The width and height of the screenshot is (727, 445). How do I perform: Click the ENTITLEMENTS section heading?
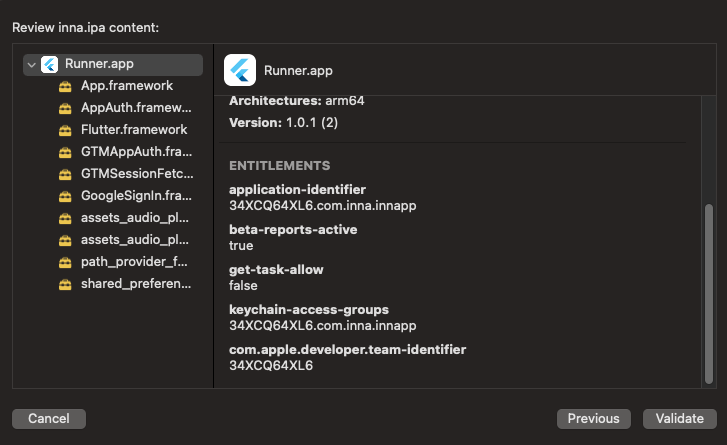point(280,166)
